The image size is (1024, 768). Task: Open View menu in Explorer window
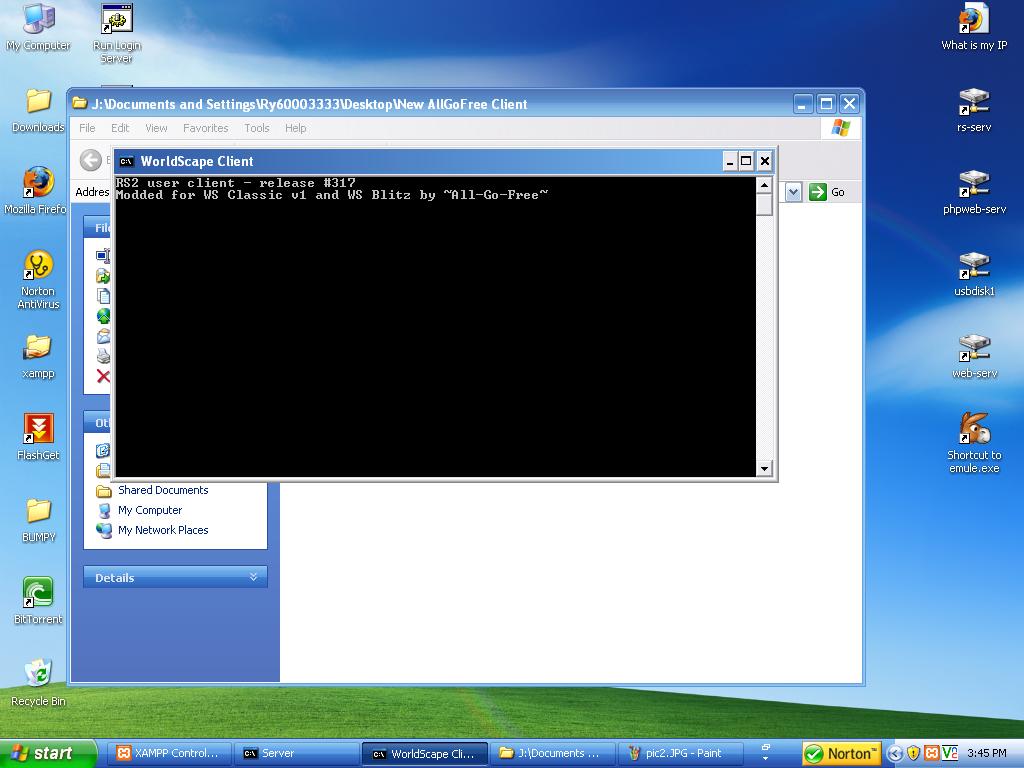156,128
